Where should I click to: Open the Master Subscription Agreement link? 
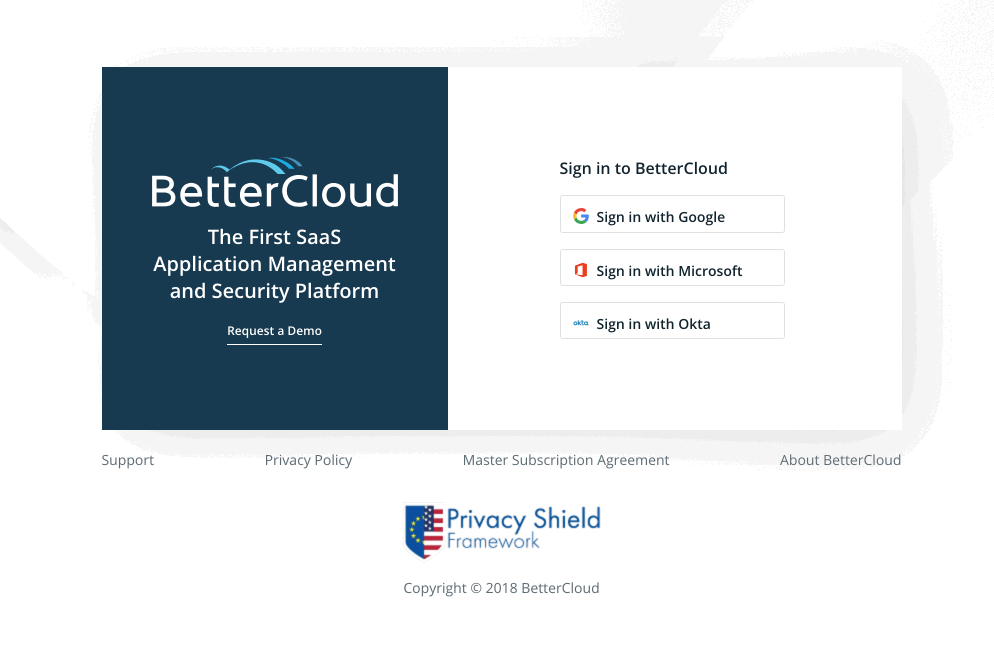coord(565,460)
